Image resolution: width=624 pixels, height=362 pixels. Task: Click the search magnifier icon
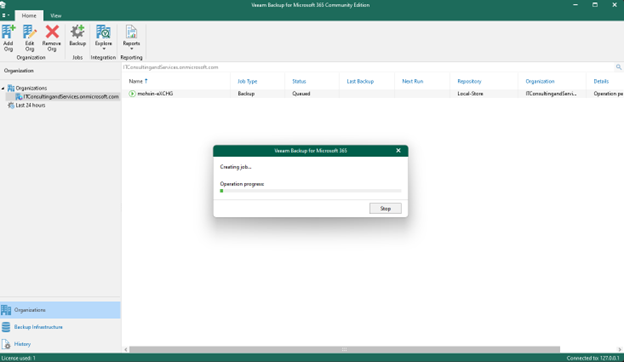(x=618, y=67)
